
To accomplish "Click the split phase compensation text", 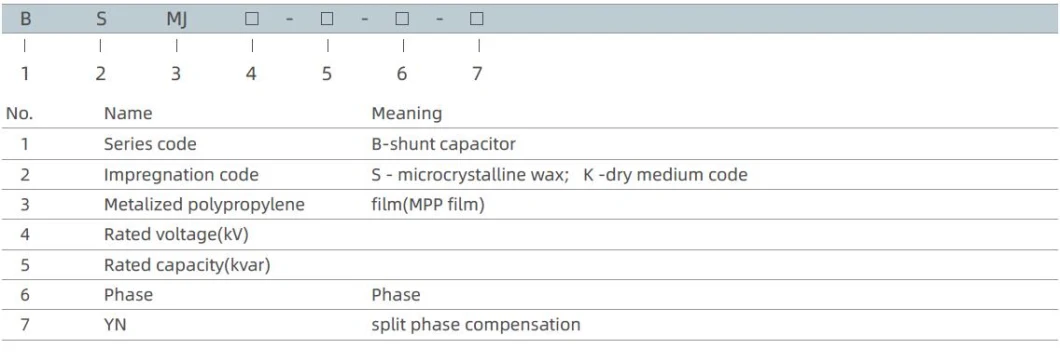I will point(476,325).
